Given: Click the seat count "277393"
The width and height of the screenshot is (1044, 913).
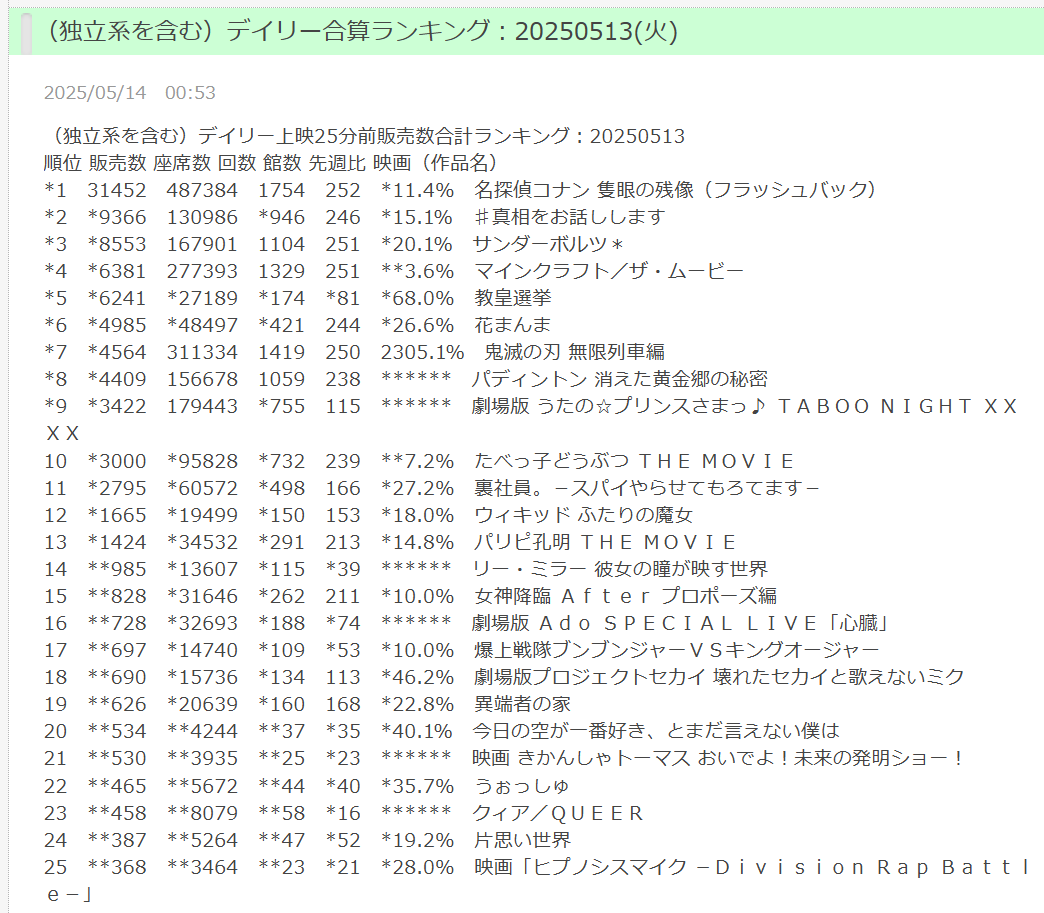Looking at the screenshot, I should (202, 271).
